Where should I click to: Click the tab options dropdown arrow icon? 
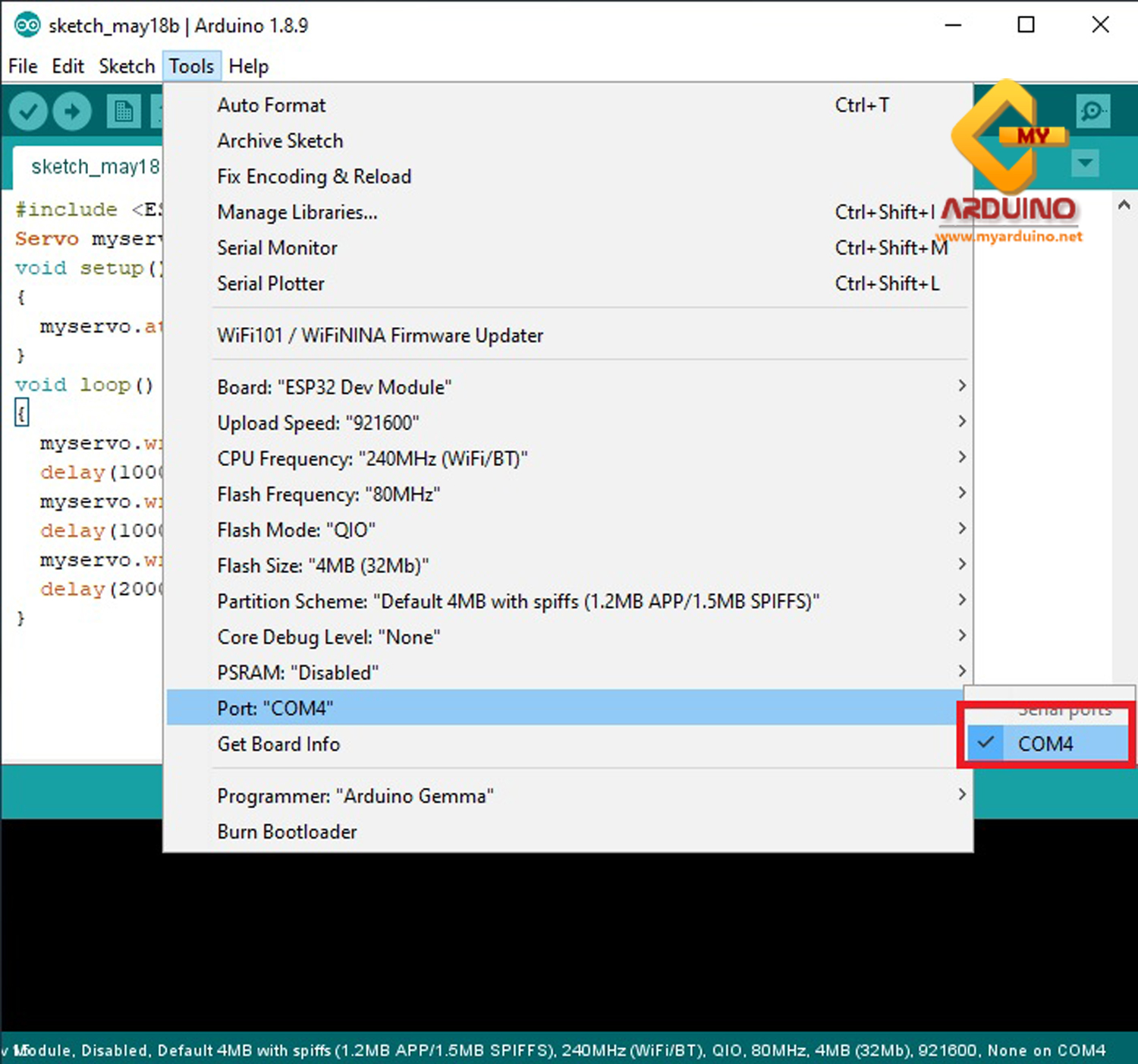coord(1086,162)
